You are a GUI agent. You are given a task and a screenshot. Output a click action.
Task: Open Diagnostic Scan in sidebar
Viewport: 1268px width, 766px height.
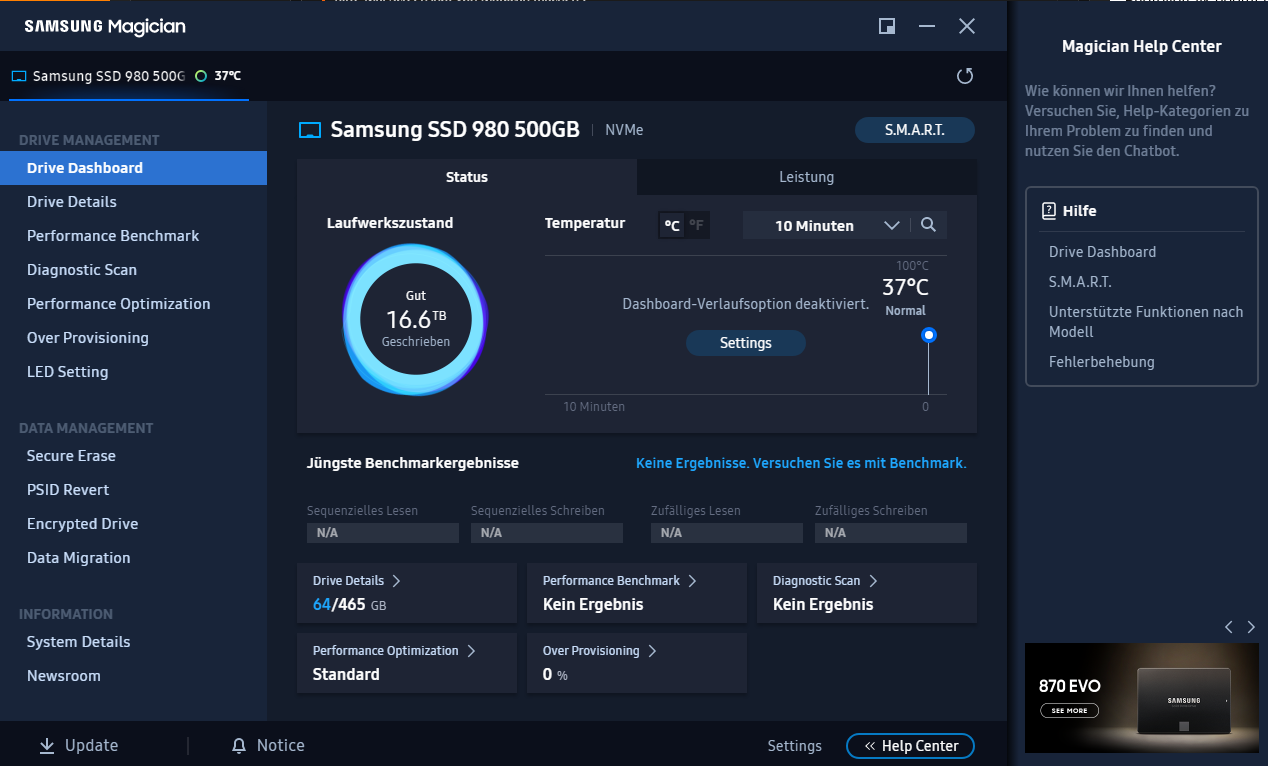(x=133, y=270)
